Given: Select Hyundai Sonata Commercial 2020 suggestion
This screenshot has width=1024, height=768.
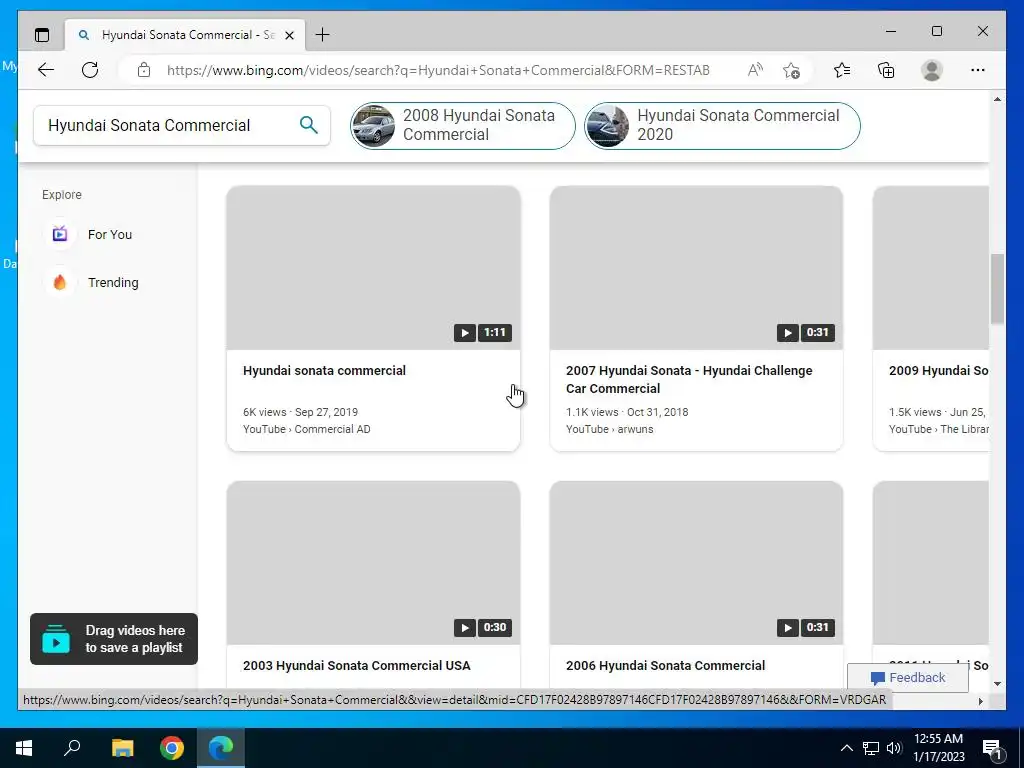Looking at the screenshot, I should (x=722, y=125).
